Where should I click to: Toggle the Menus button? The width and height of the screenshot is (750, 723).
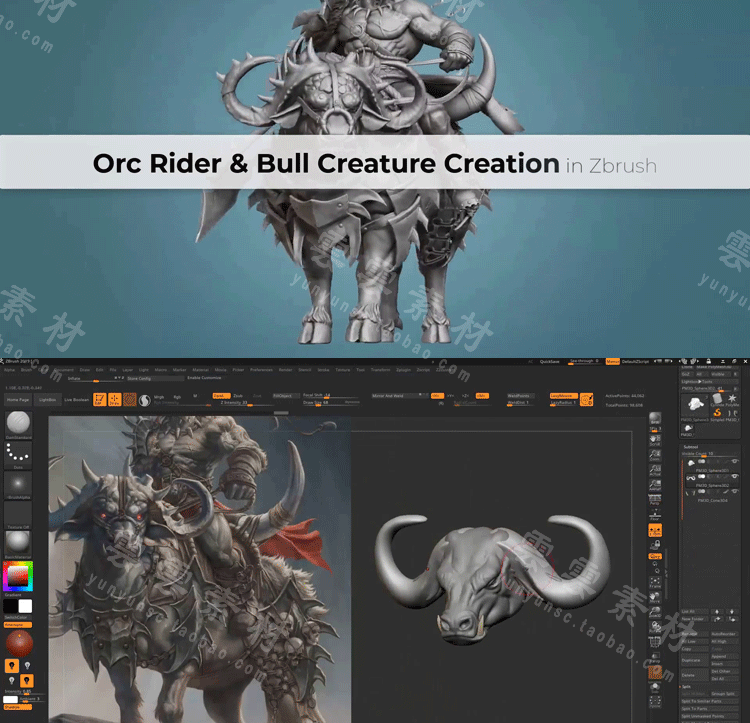tap(613, 362)
